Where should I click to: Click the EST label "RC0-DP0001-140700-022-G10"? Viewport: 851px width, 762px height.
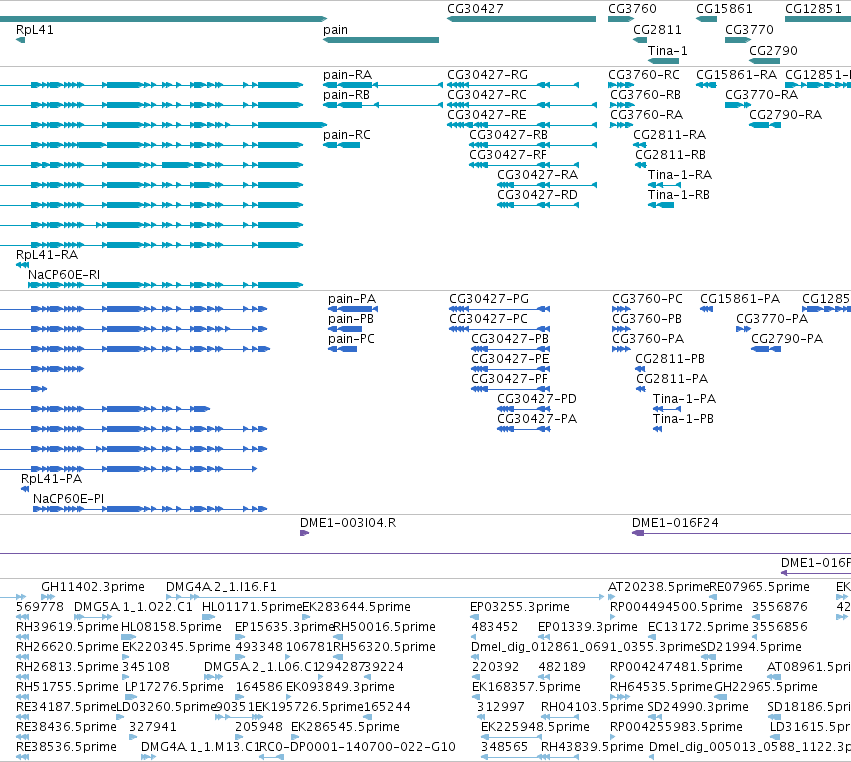[357, 747]
